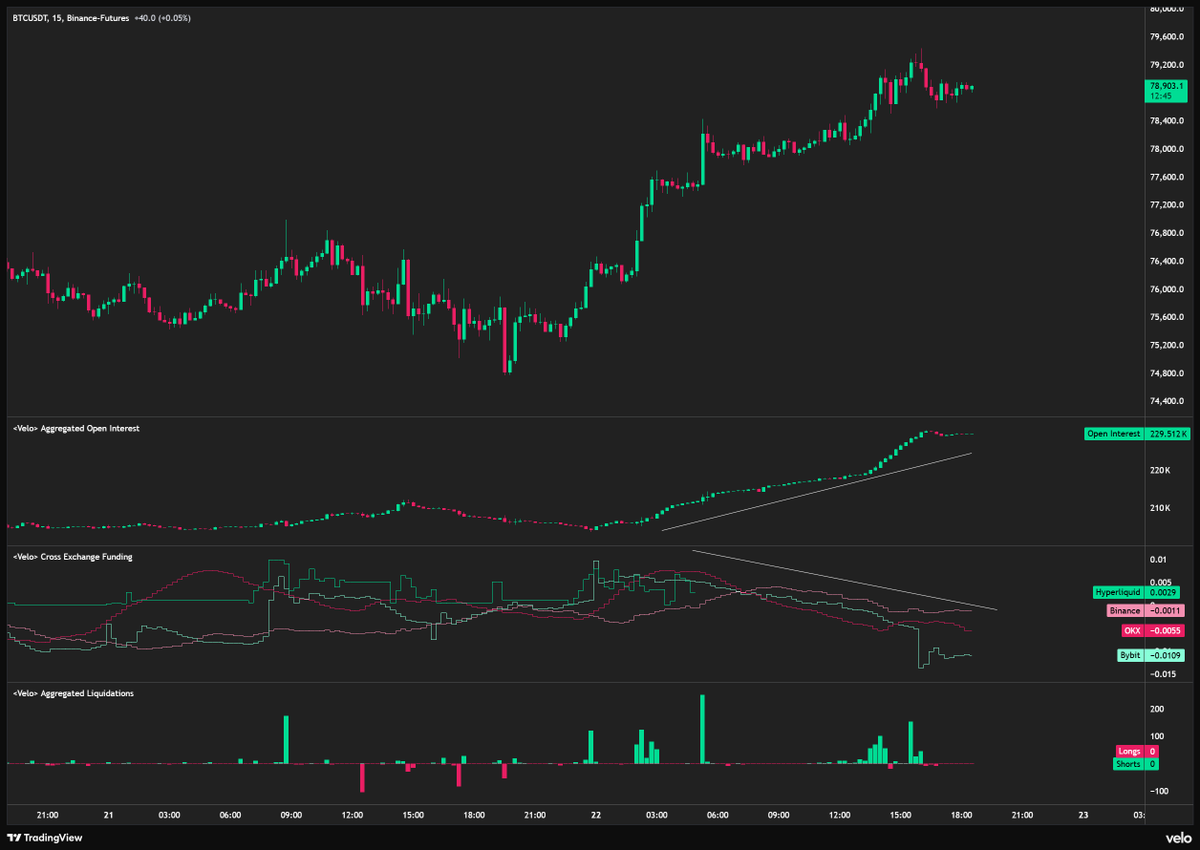Click the 15:00 label of the 21st

click(413, 815)
